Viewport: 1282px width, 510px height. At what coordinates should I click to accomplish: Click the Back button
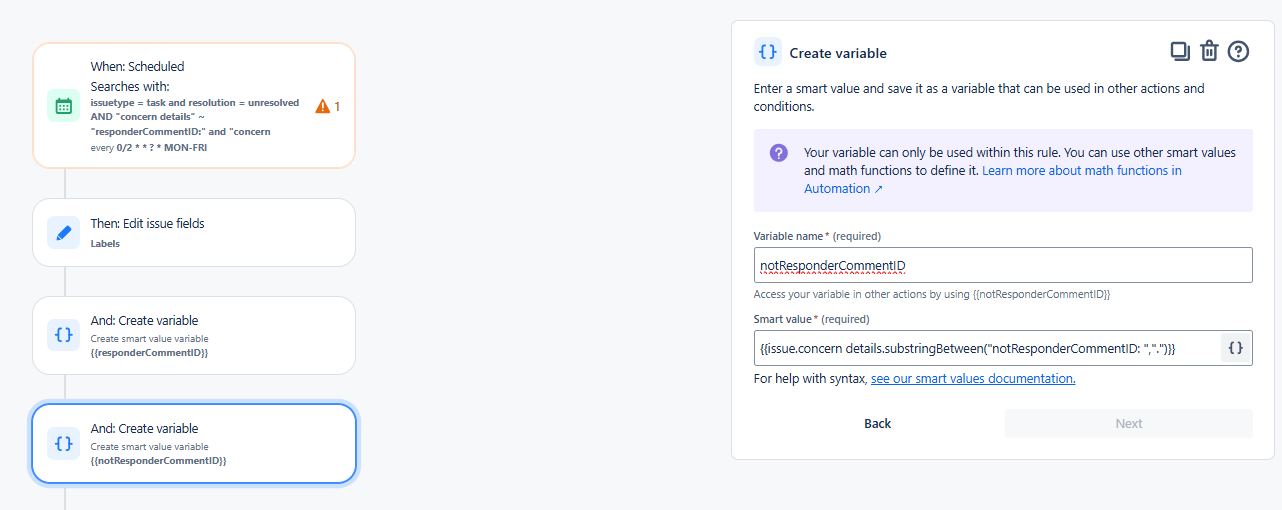coord(877,424)
